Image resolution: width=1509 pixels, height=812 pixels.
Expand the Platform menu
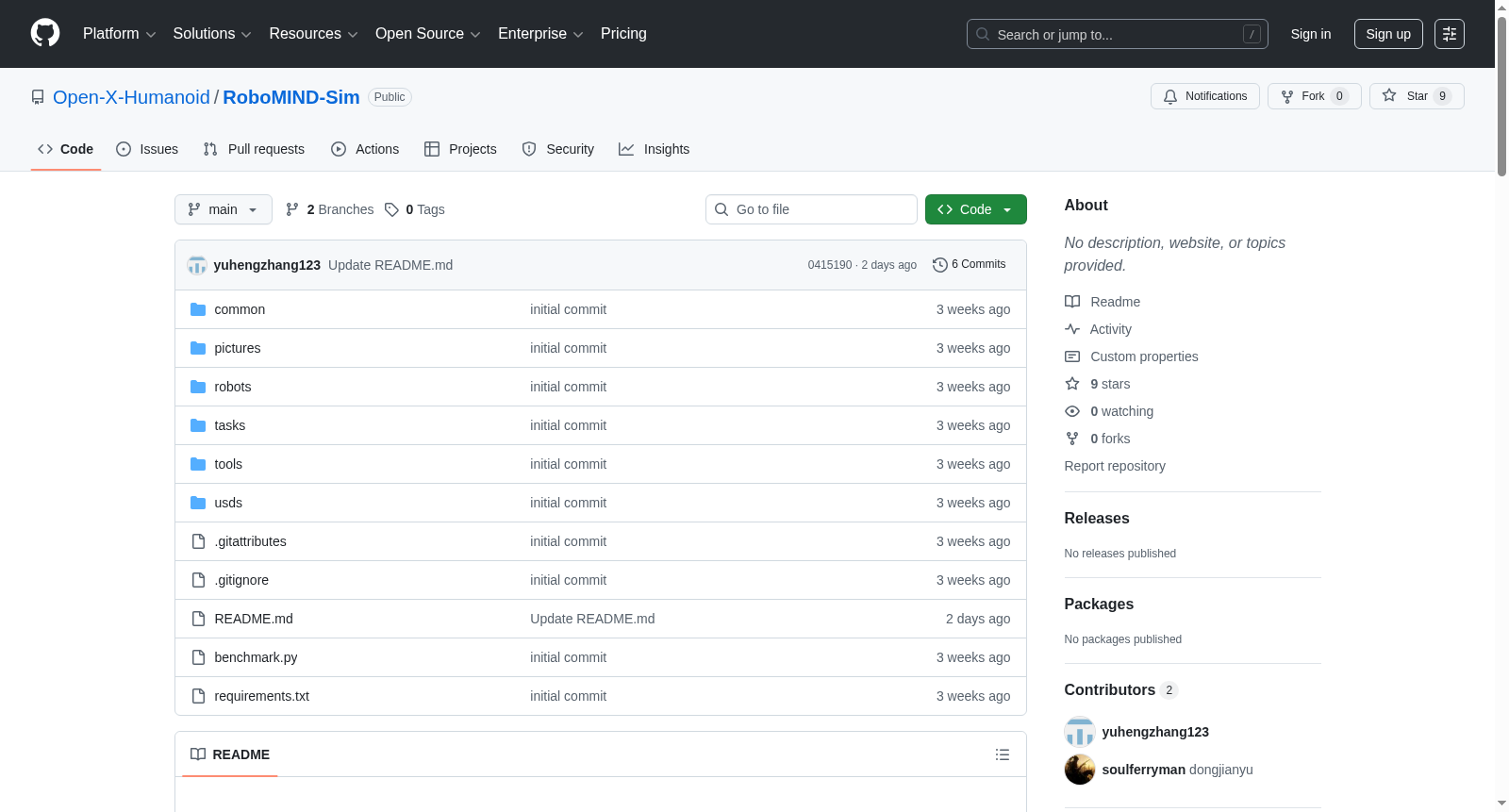(119, 34)
